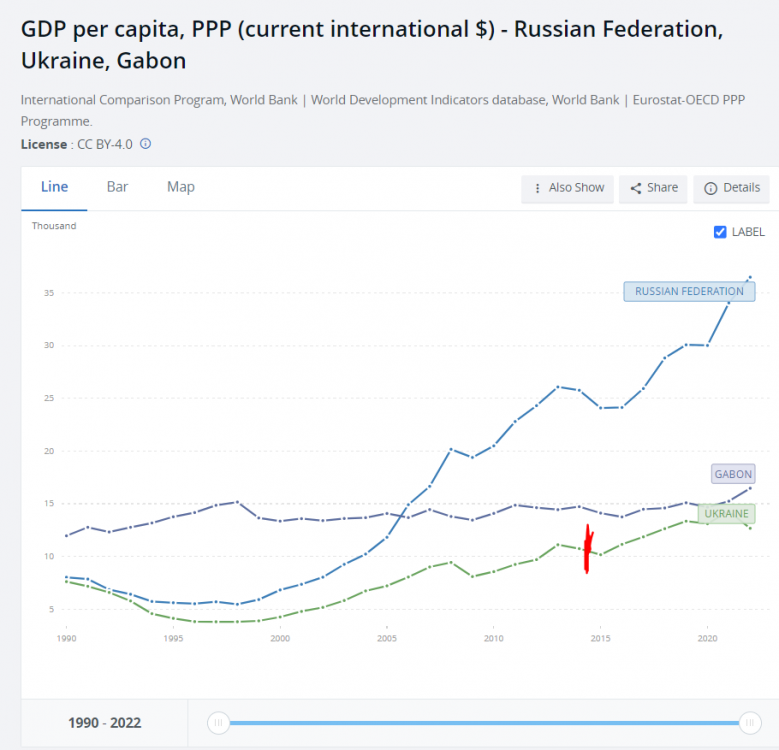Open the Also Show options menu
779x750 pixels.
tap(569, 188)
